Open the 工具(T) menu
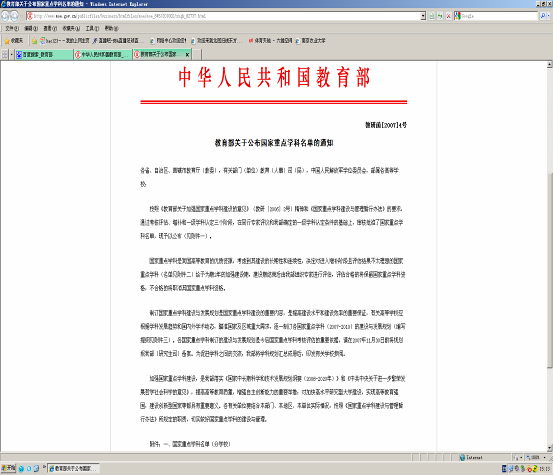Viewport: 553px width, 475px height. pyautogui.click(x=92, y=28)
